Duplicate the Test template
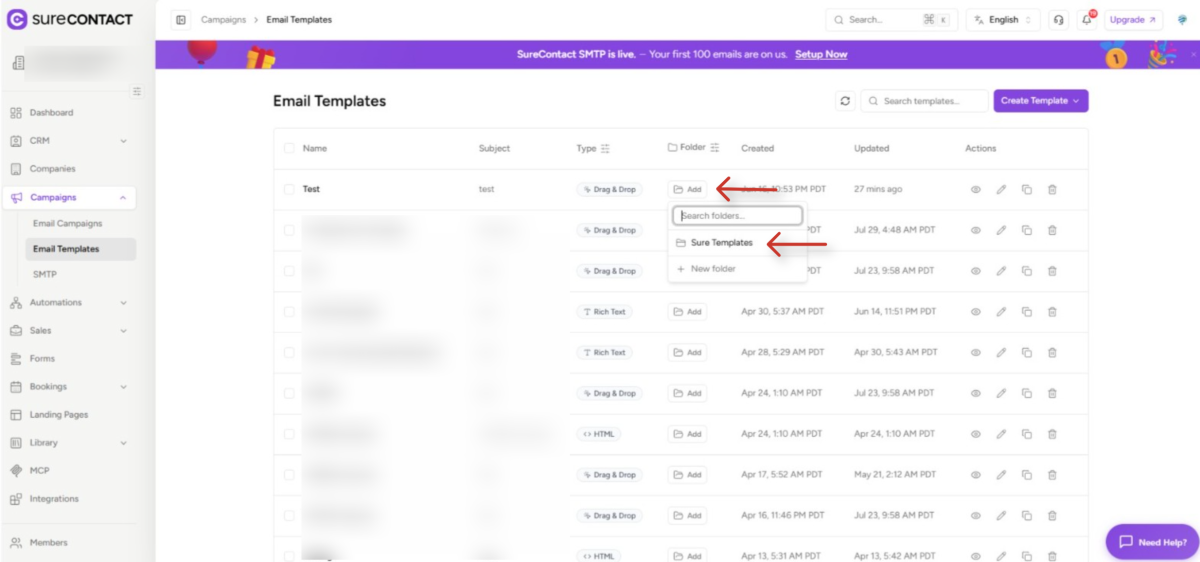Image resolution: width=1200 pixels, height=562 pixels. (1026, 189)
